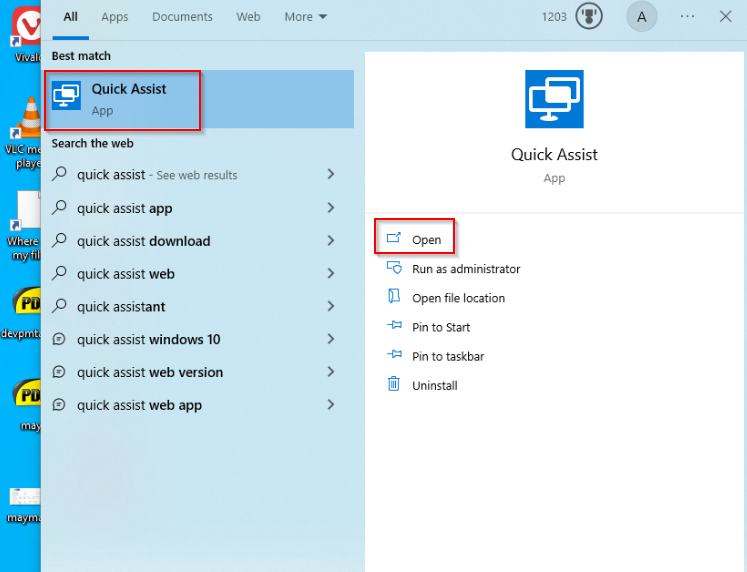The image size is (747, 572).
Task: Switch to the All tab
Action: point(71,17)
